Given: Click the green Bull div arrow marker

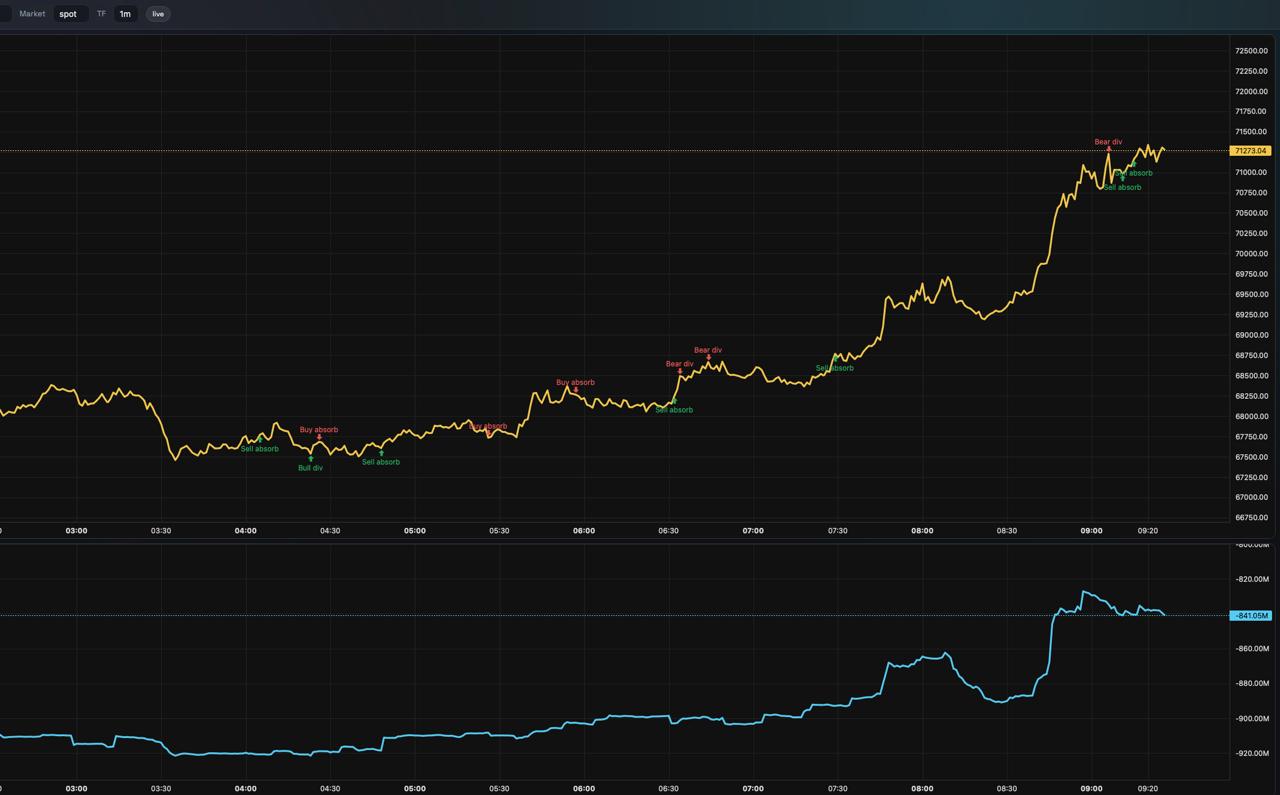Looking at the screenshot, I should 311,459.
